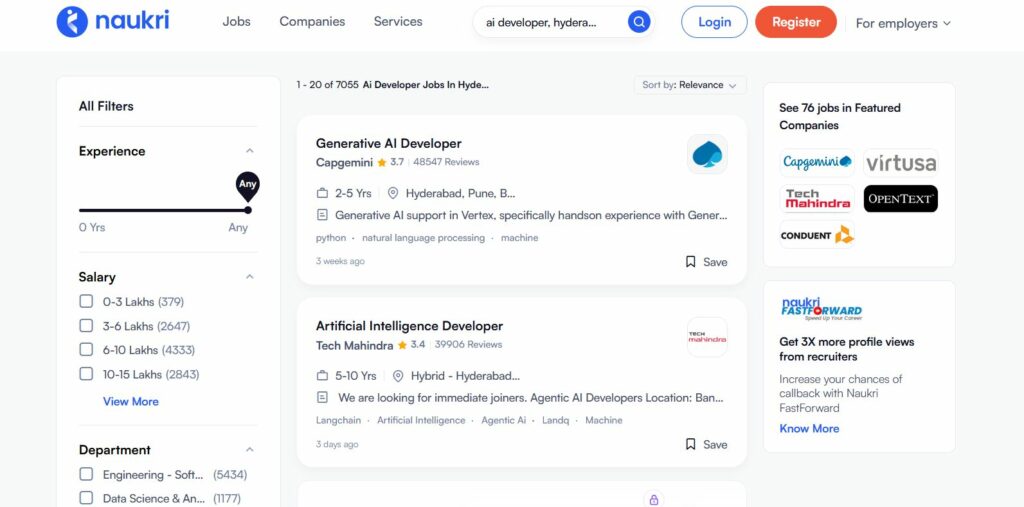Open OpenText featured company logo

point(900,199)
